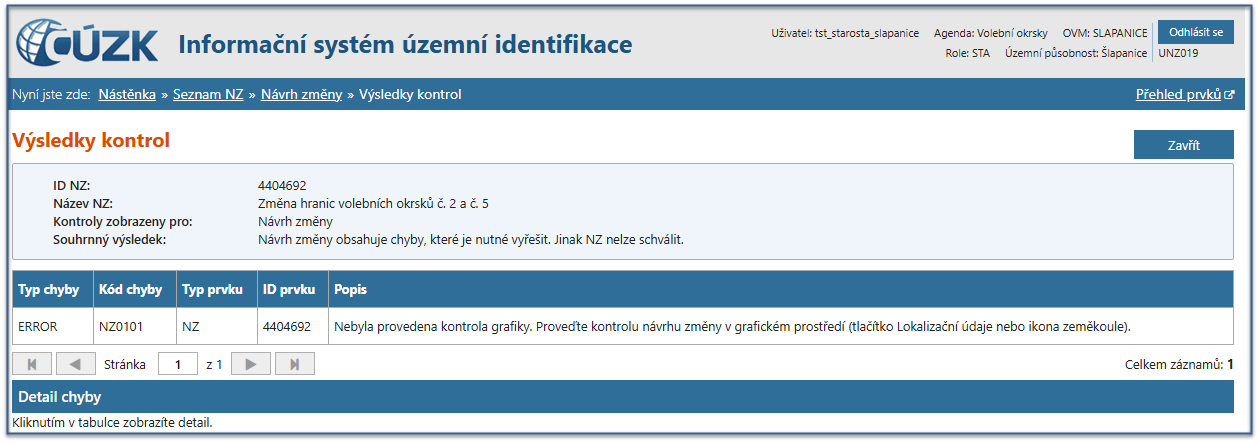Go to next page of results

coord(251,364)
